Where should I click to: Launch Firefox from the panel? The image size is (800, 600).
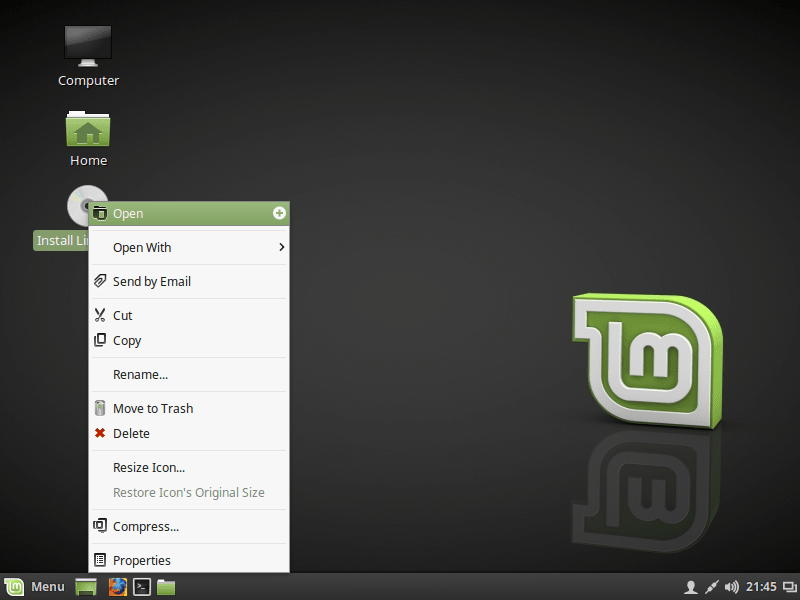(118, 587)
